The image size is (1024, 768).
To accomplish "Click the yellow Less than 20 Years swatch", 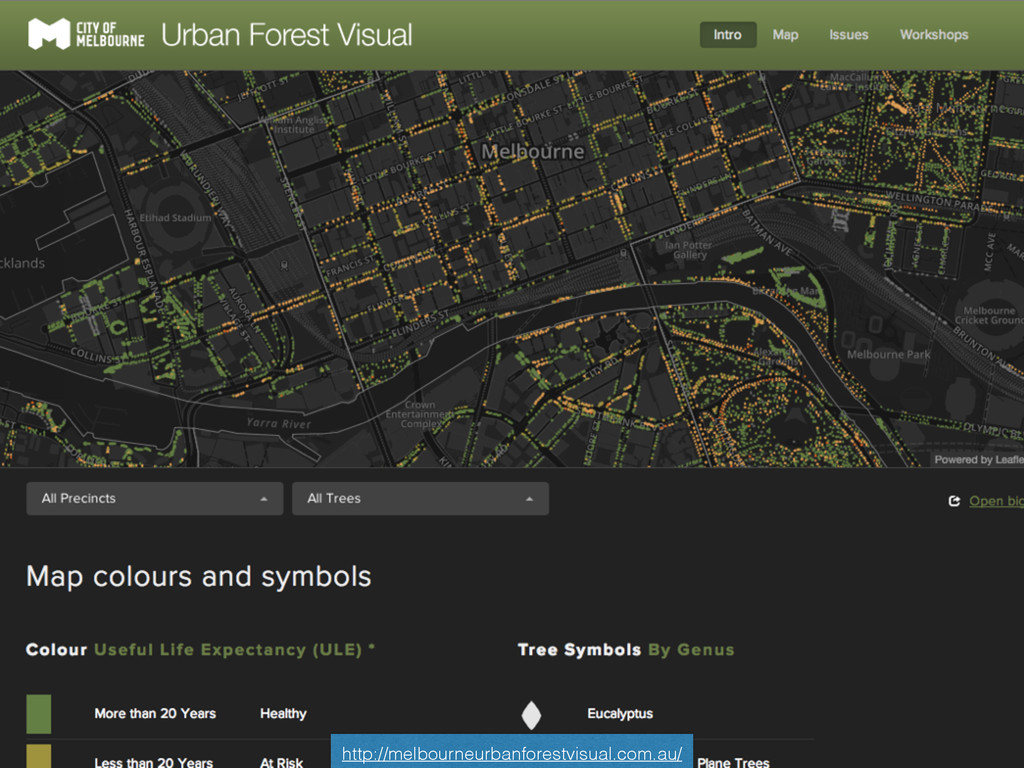I will pyautogui.click(x=39, y=756).
